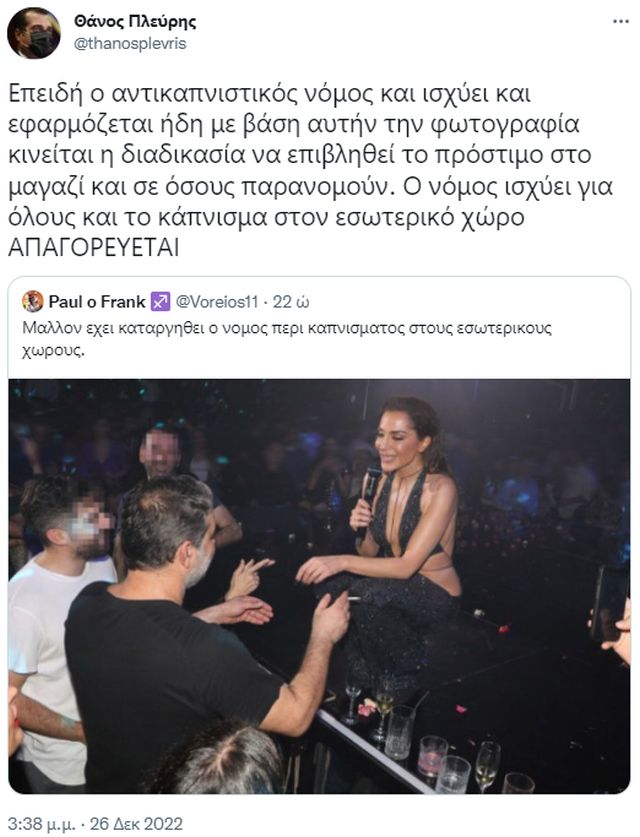Click Θάνος Πλεύρης profile avatar
The image size is (640, 837).
pyautogui.click(x=34, y=33)
